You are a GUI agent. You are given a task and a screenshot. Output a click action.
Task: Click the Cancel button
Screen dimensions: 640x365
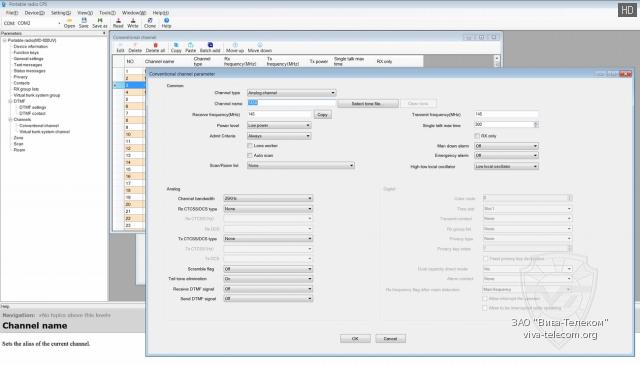[390, 338]
